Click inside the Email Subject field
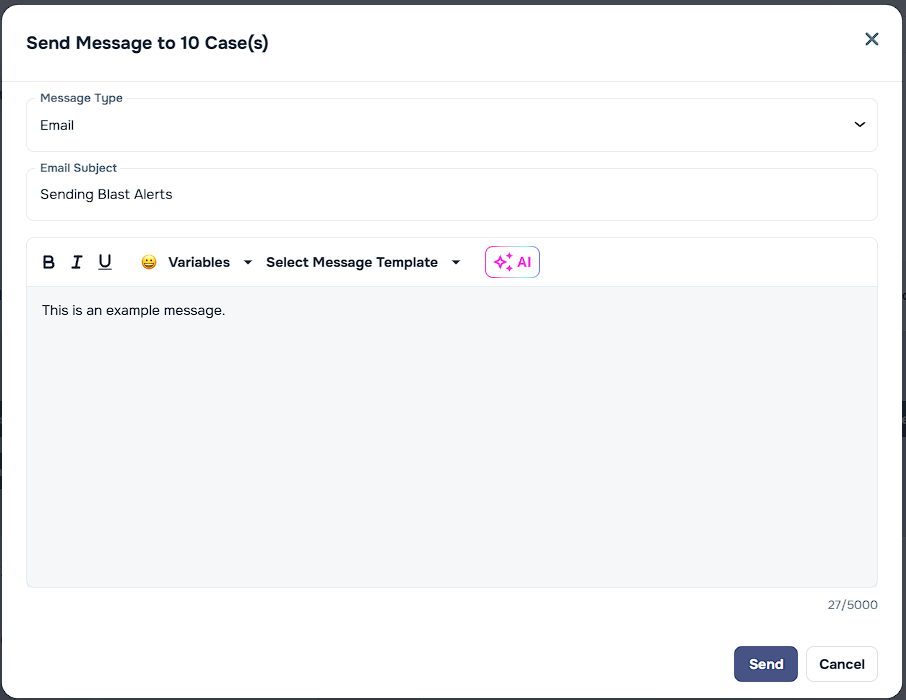The height and width of the screenshot is (700, 906). tap(451, 193)
